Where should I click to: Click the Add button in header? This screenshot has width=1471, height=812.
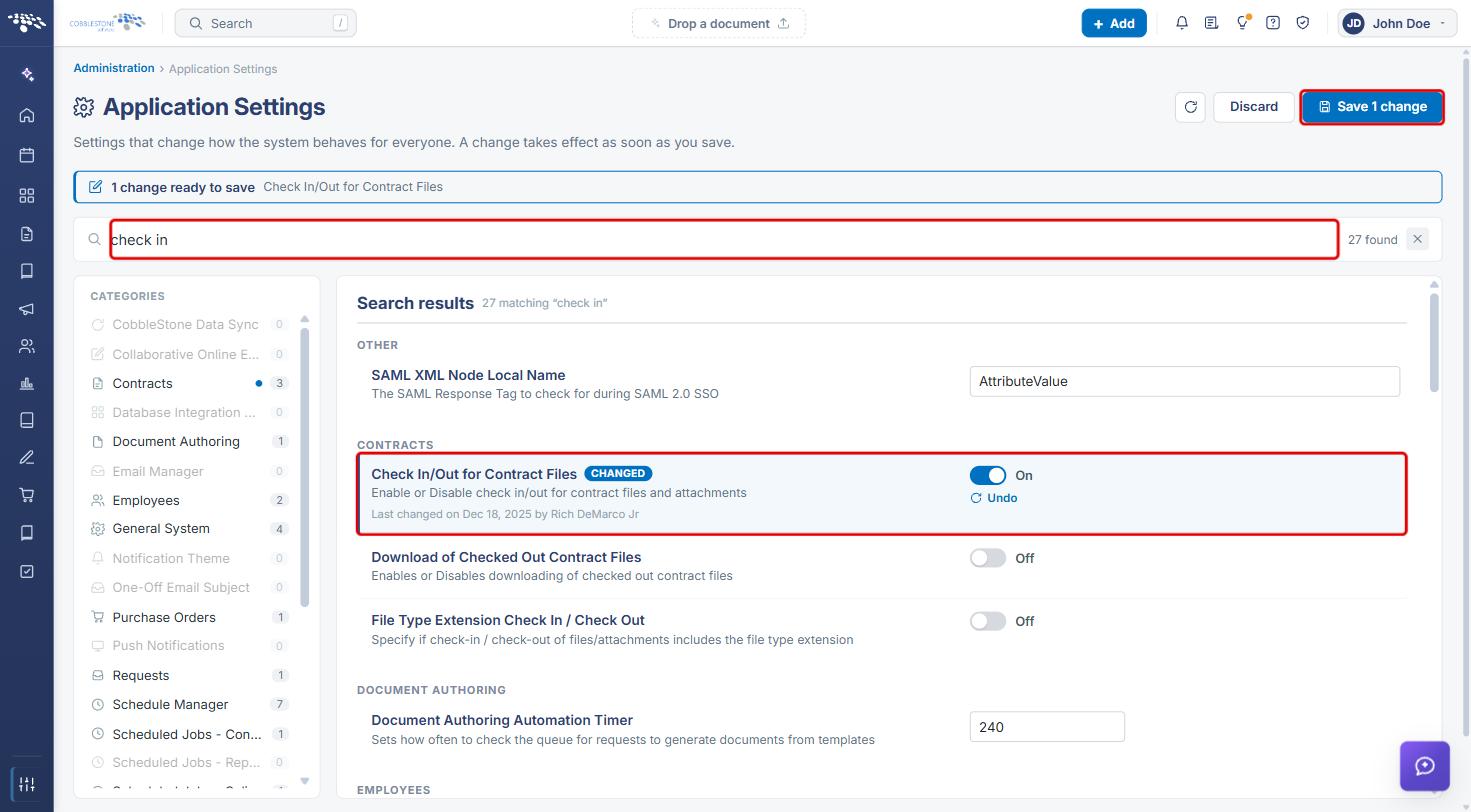click(x=1113, y=23)
